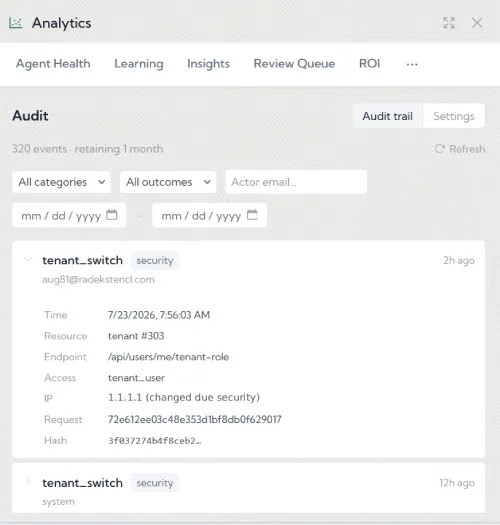This screenshot has height=525, width=500.
Task: Close the Analytics panel
Action: click(477, 23)
